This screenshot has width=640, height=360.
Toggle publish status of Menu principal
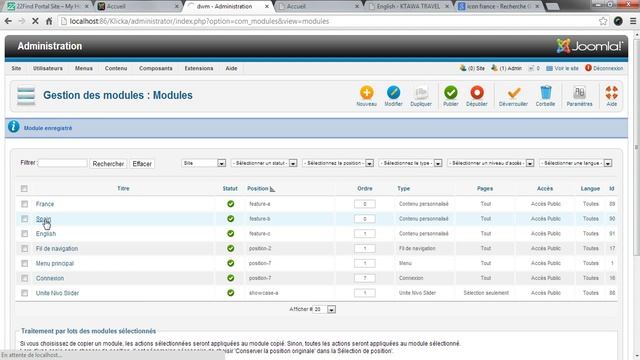pyautogui.click(x=231, y=263)
